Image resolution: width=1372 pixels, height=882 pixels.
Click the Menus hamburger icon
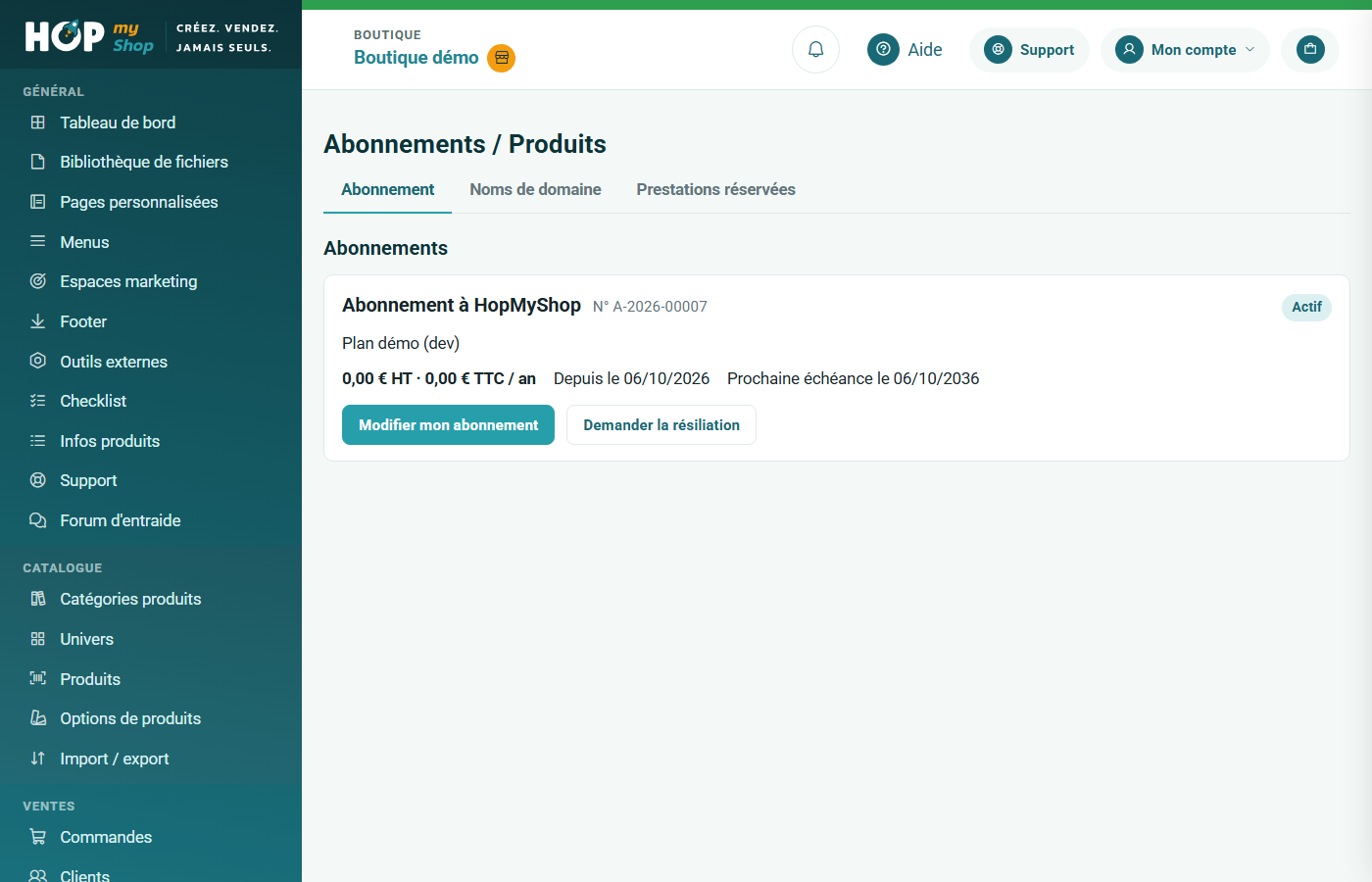(38, 241)
